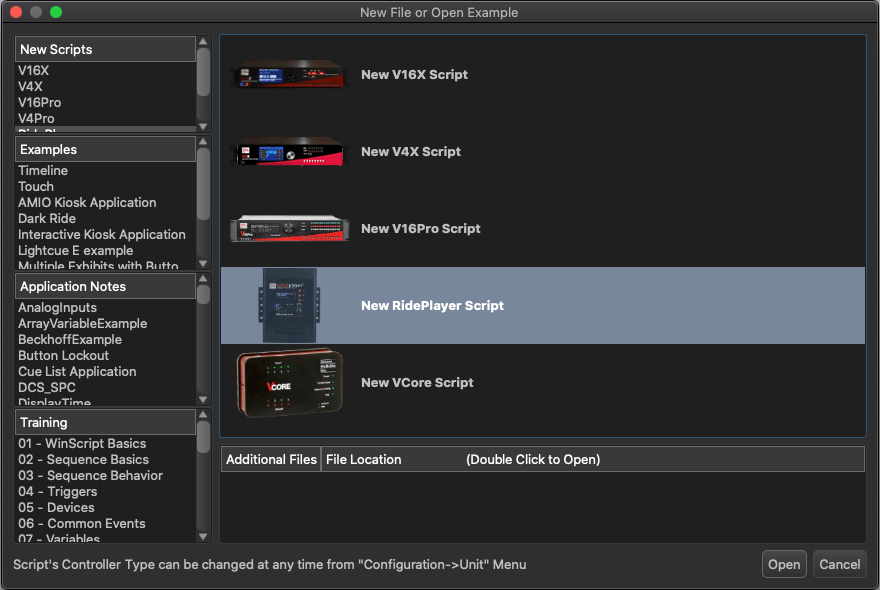880x590 pixels.
Task: Click the Open button
Action: pyautogui.click(x=784, y=564)
